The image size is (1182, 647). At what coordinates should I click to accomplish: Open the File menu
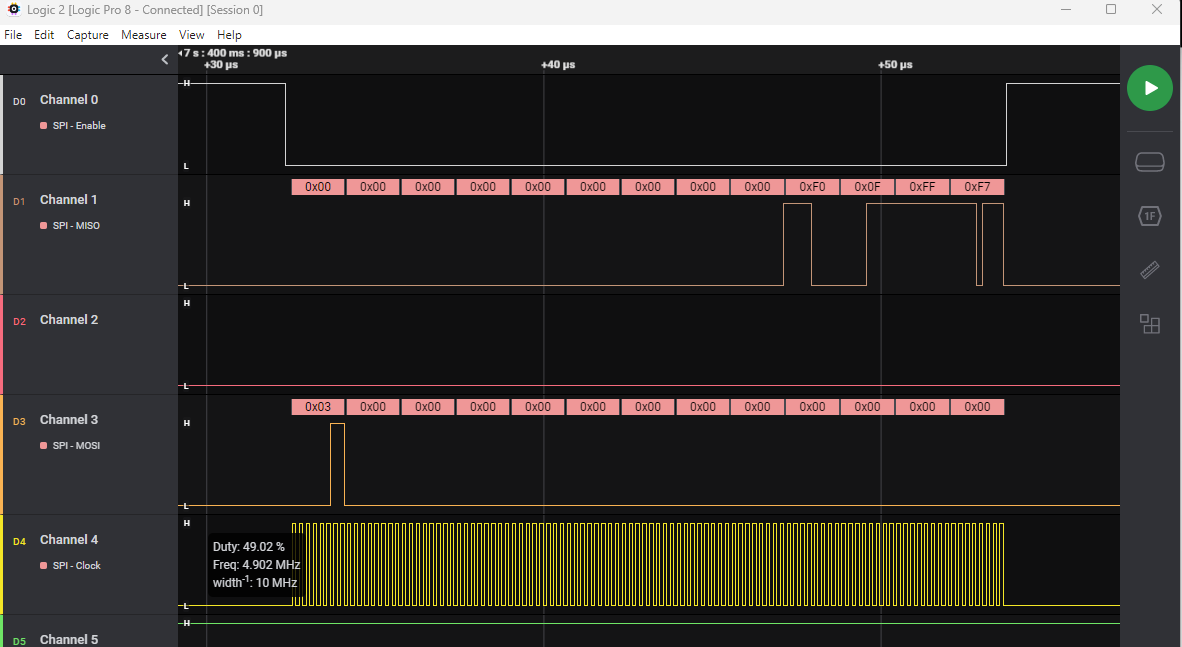13,34
